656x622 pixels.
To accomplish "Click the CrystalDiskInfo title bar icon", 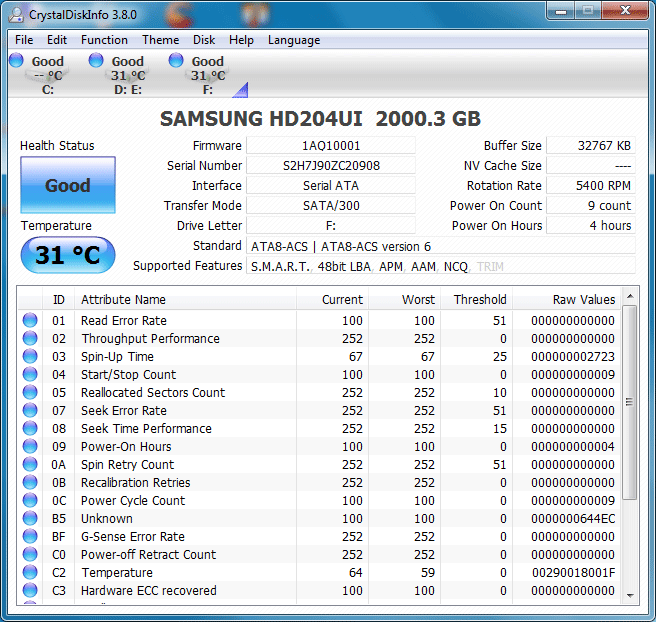I will tap(16, 15).
